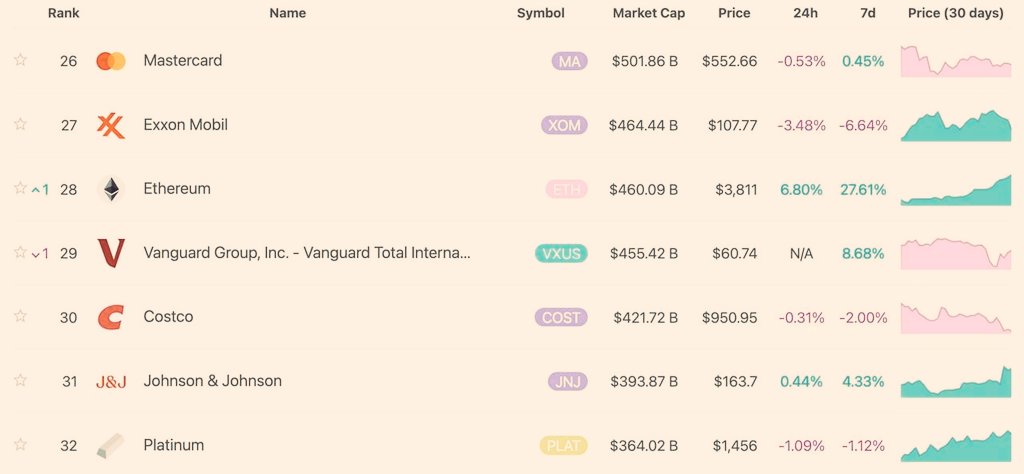Open Vanguard's 30-day price chart thumbnail
Screen dimensions: 1024x474
[x=955, y=253]
